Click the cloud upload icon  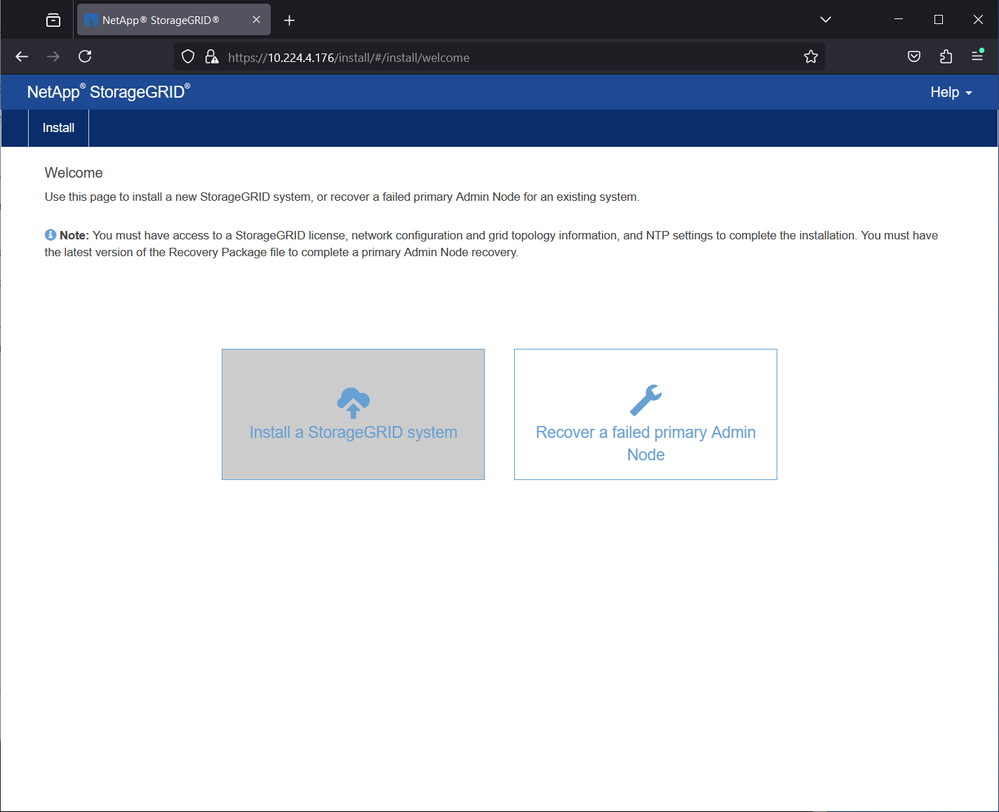point(353,402)
